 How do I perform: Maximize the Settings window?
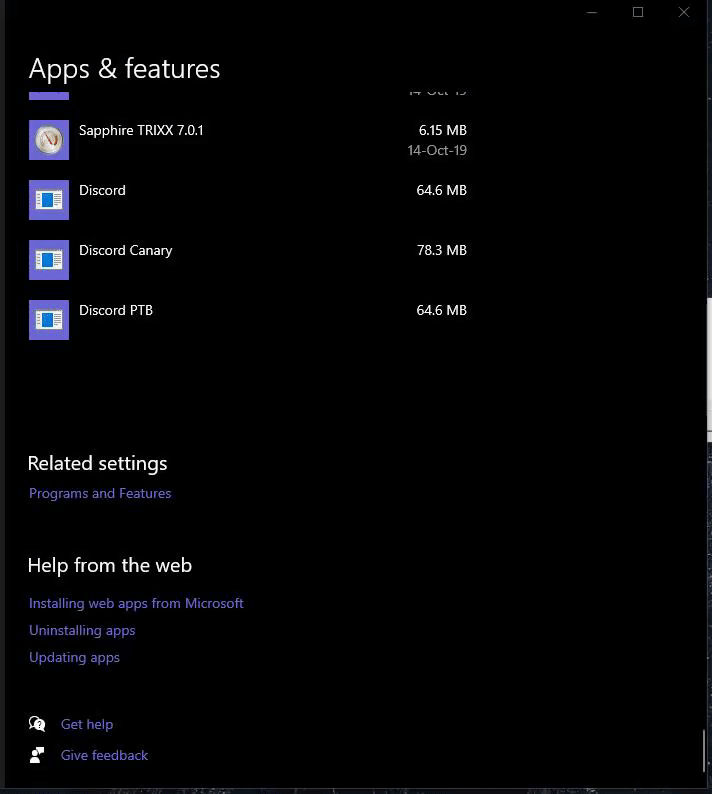coord(638,12)
